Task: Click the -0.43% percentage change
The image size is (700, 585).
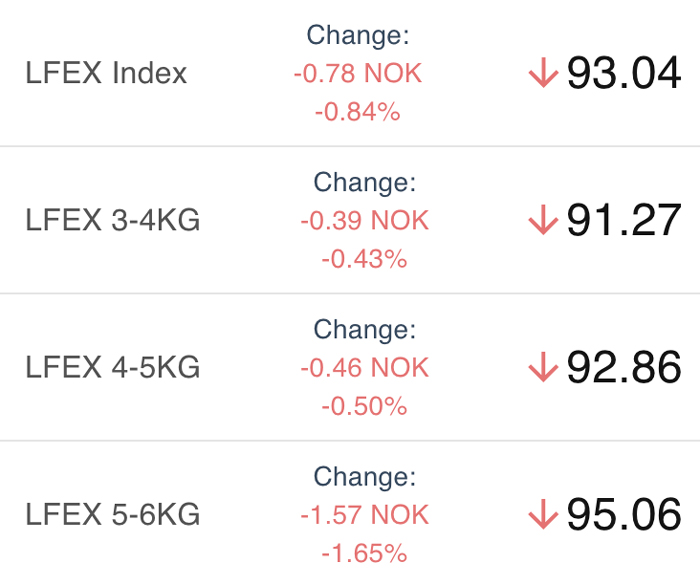Action: (x=364, y=259)
